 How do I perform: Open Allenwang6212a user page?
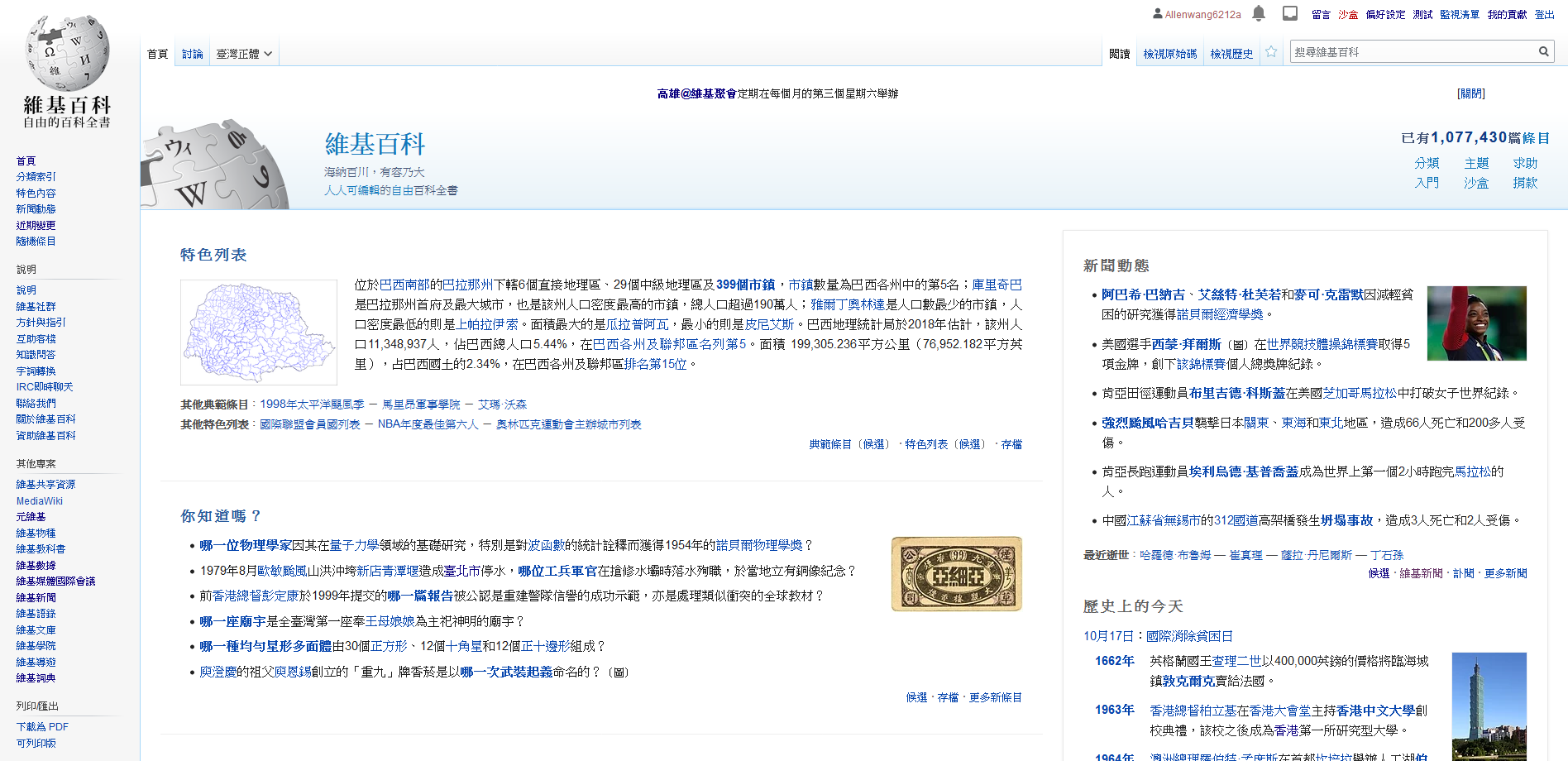(x=1203, y=14)
